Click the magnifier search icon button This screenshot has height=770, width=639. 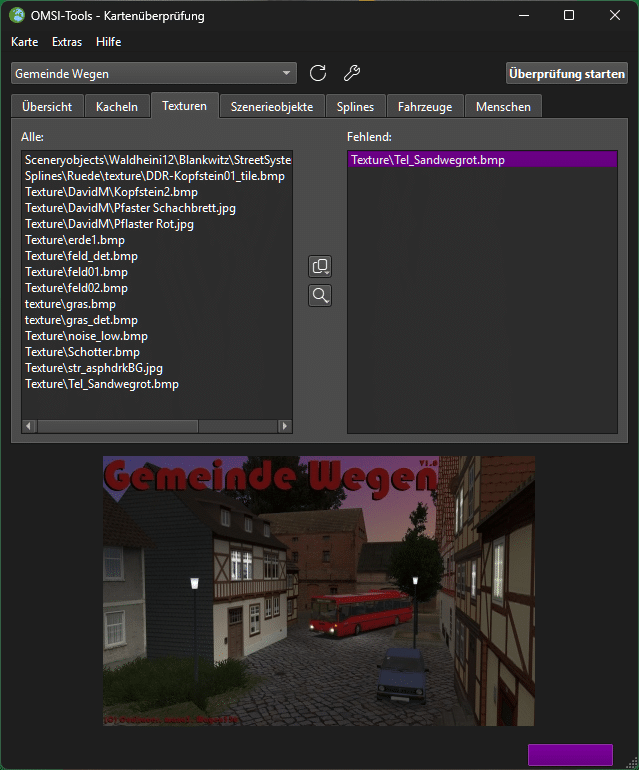[320, 296]
